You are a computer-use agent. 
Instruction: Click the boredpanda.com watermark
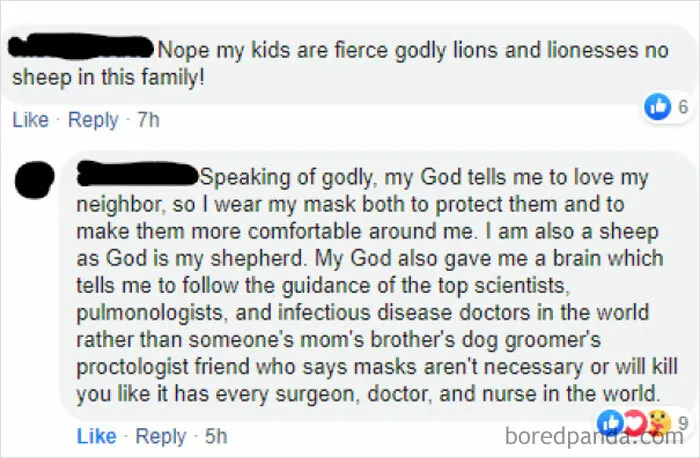pyautogui.click(x=595, y=437)
